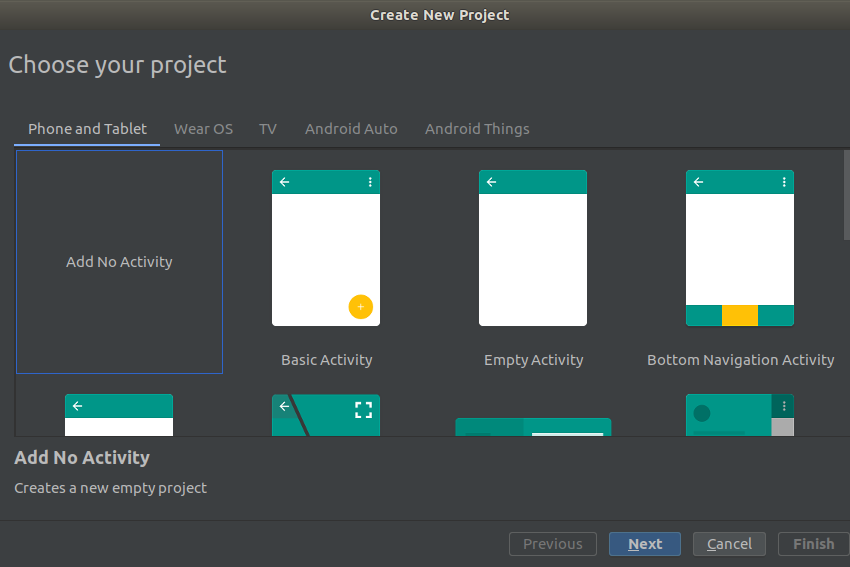This screenshot has height=567, width=850.
Task: Select the Bottom Navigation Activity thumbnail
Action: (740, 248)
